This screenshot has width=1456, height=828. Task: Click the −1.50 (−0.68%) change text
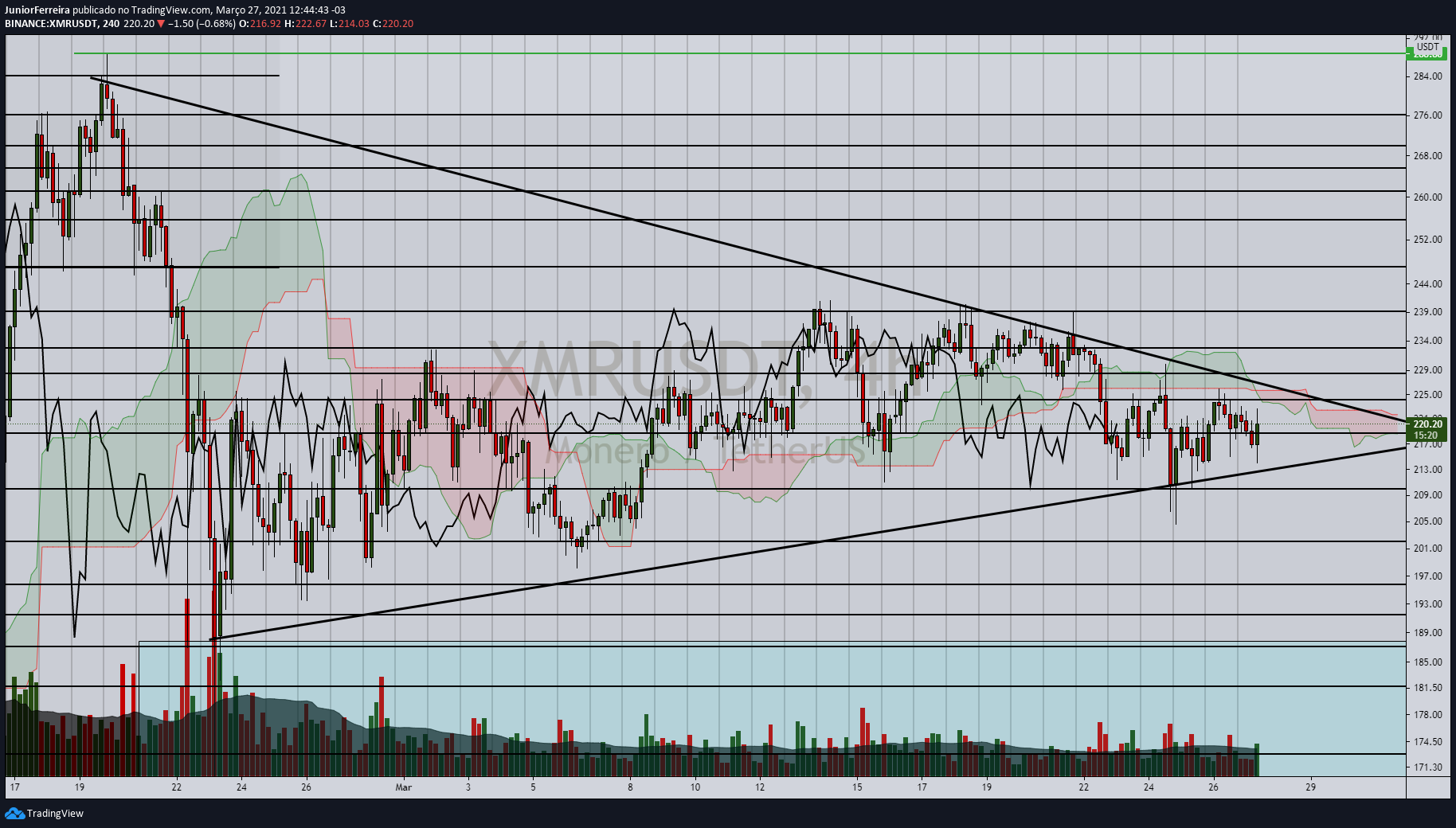pos(202,24)
